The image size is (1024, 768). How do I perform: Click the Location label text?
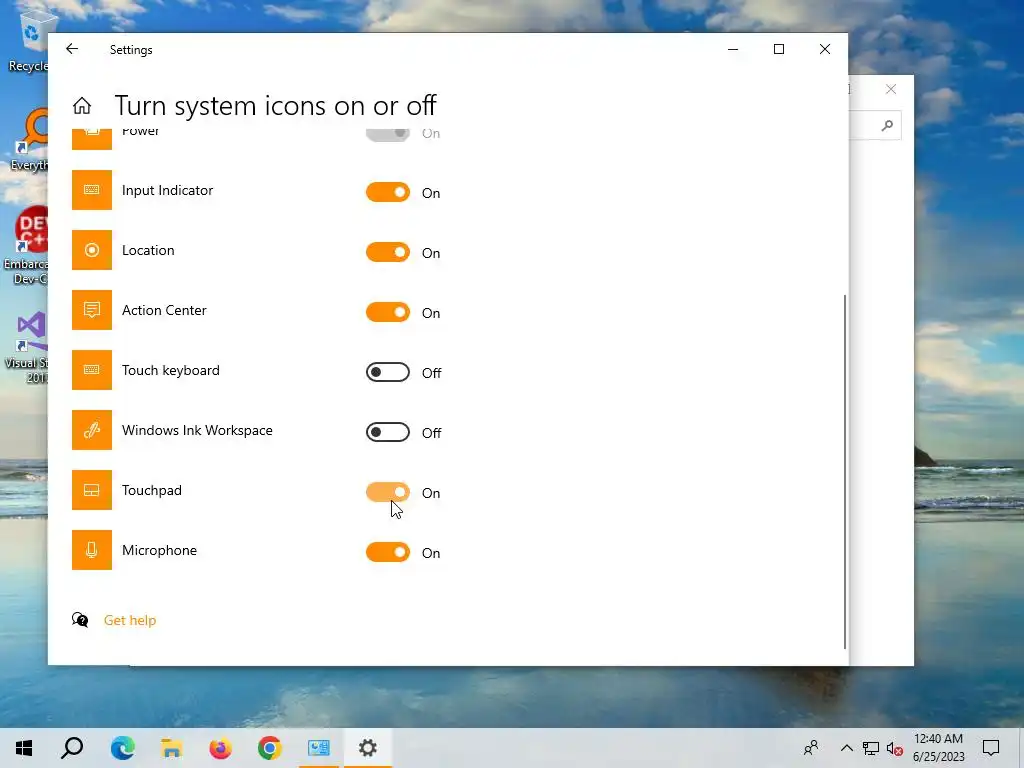pyautogui.click(x=148, y=250)
